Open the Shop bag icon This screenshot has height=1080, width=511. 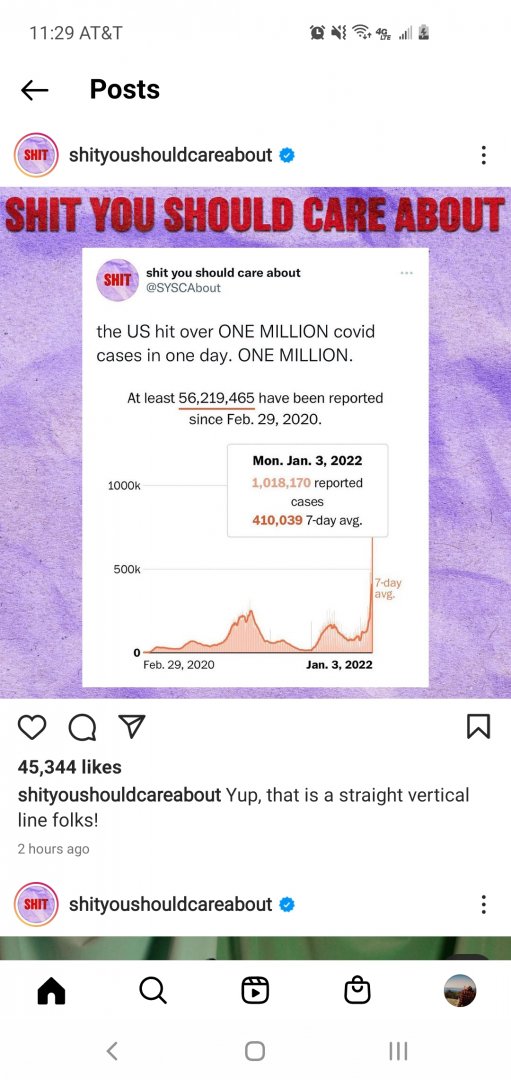click(x=357, y=991)
